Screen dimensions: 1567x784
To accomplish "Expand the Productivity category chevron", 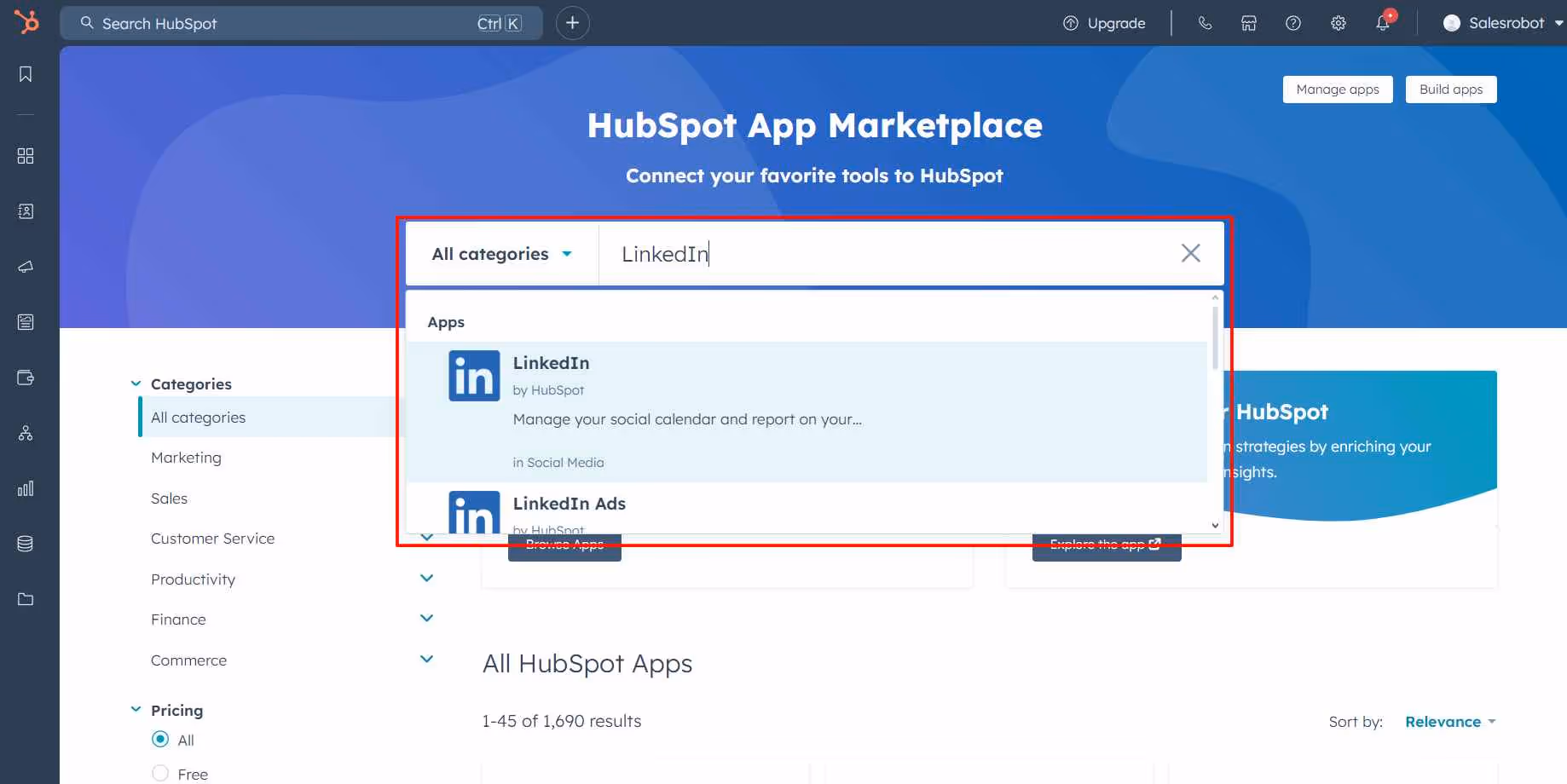I will click(426, 578).
